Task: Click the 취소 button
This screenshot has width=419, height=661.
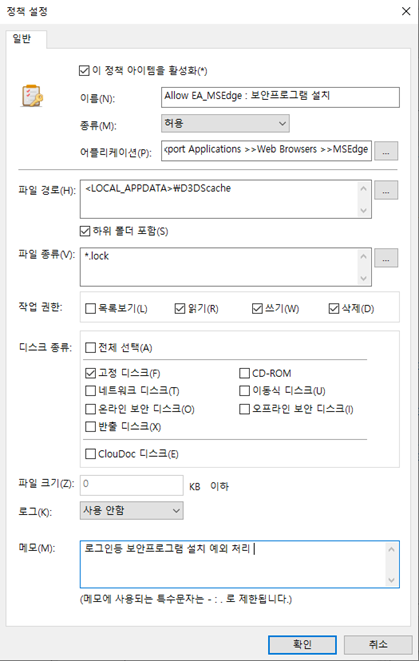Action: pyautogui.click(x=378, y=645)
